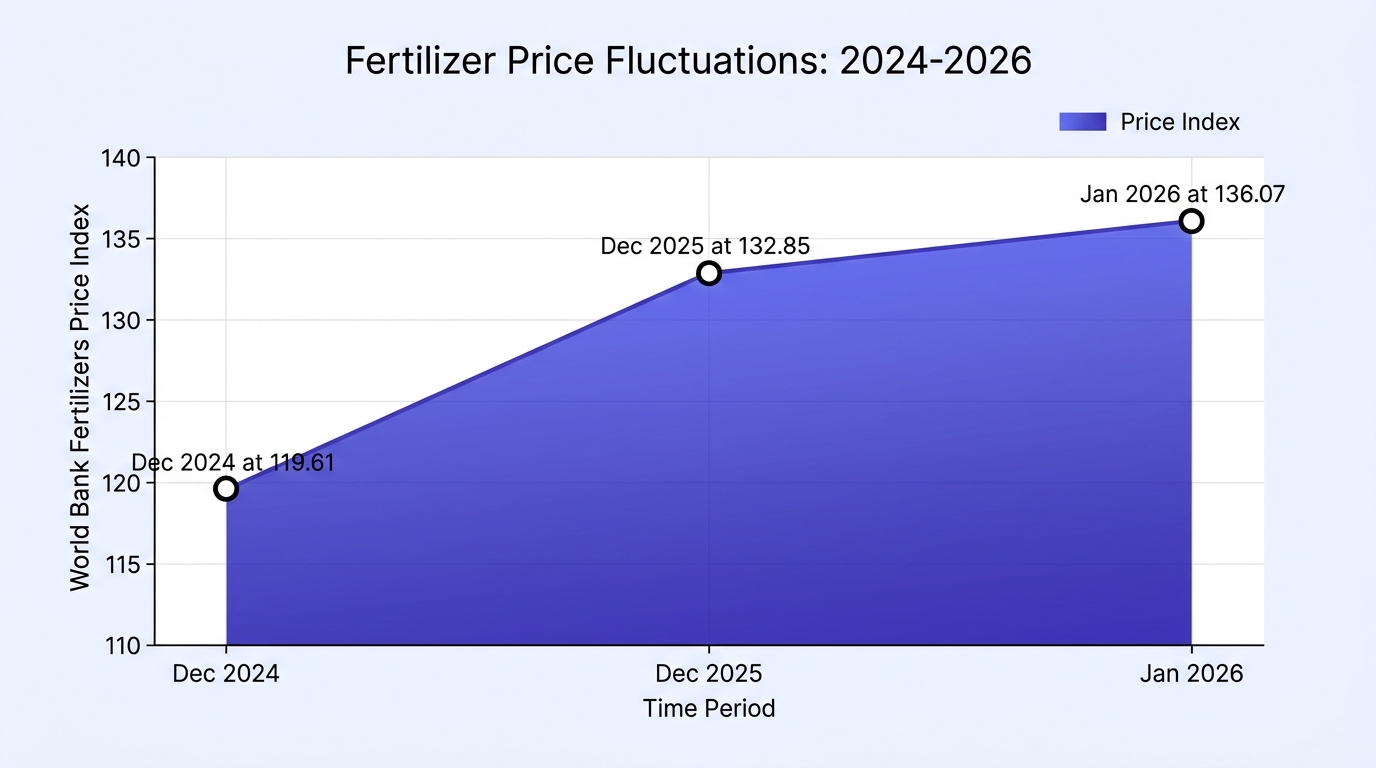Screen dimensions: 1376x768
Task: Click the Jan 2026 data point marker
Action: 1191,221
